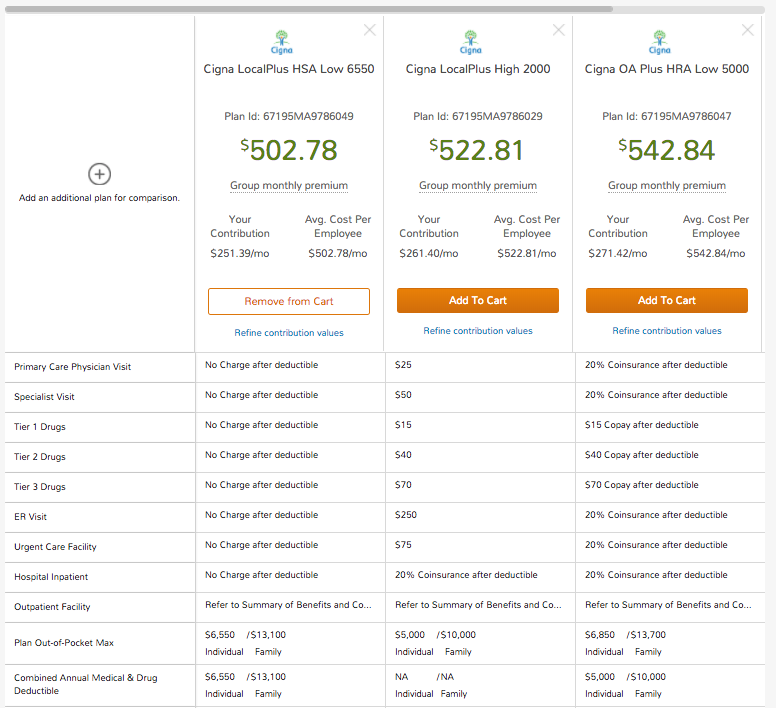Select plan title Cigna OA Plus HRA Low 5000
The image size is (776, 708).
pos(667,69)
